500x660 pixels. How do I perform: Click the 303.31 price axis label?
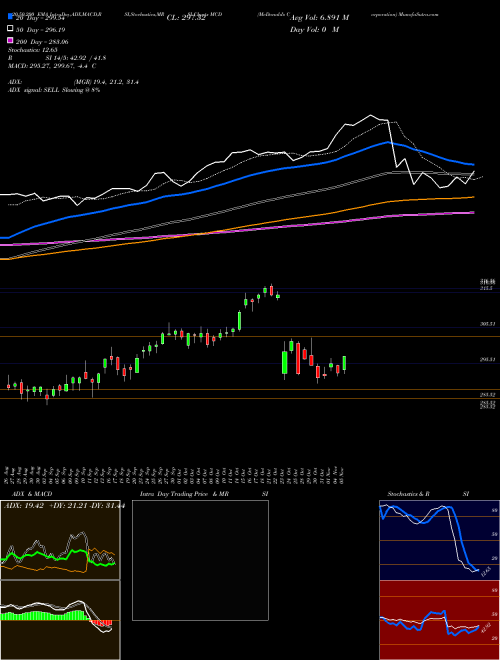[488, 324]
